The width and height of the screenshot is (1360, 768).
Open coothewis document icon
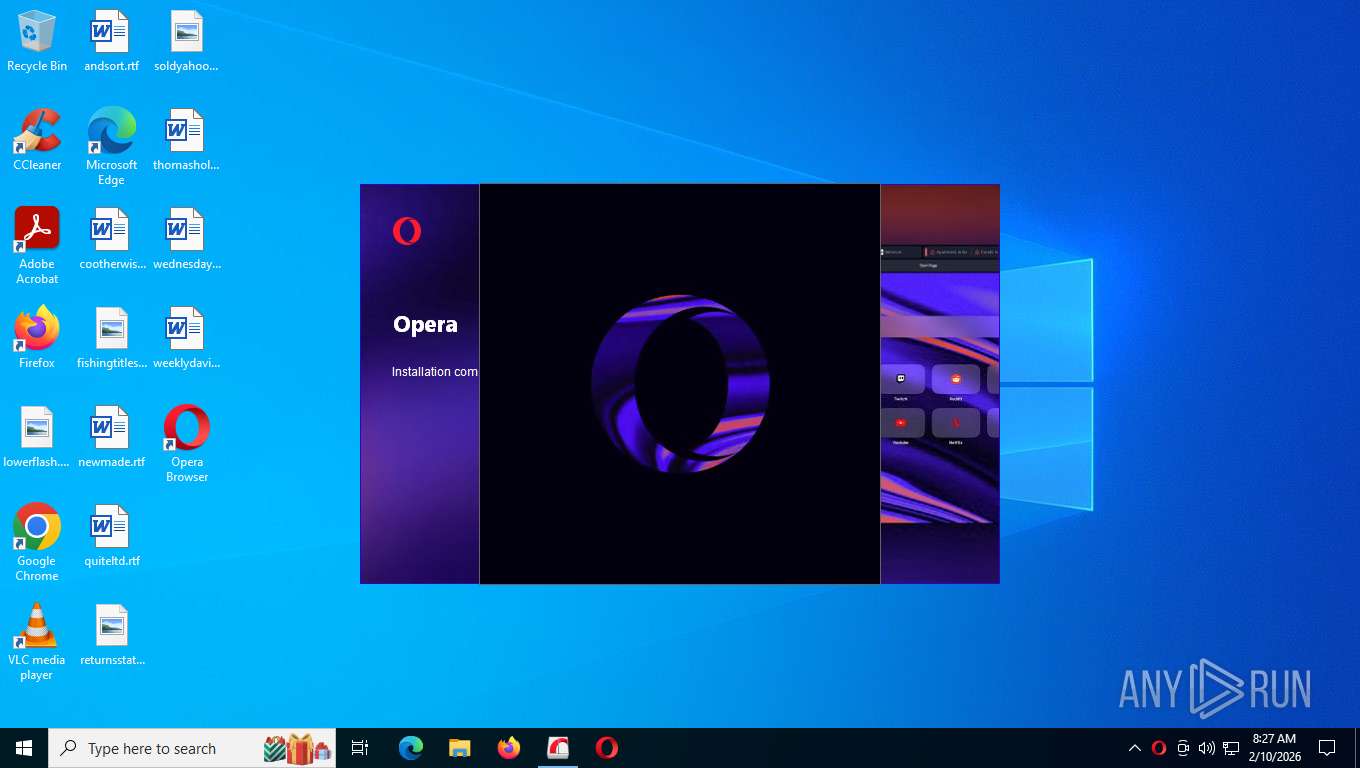tap(111, 239)
